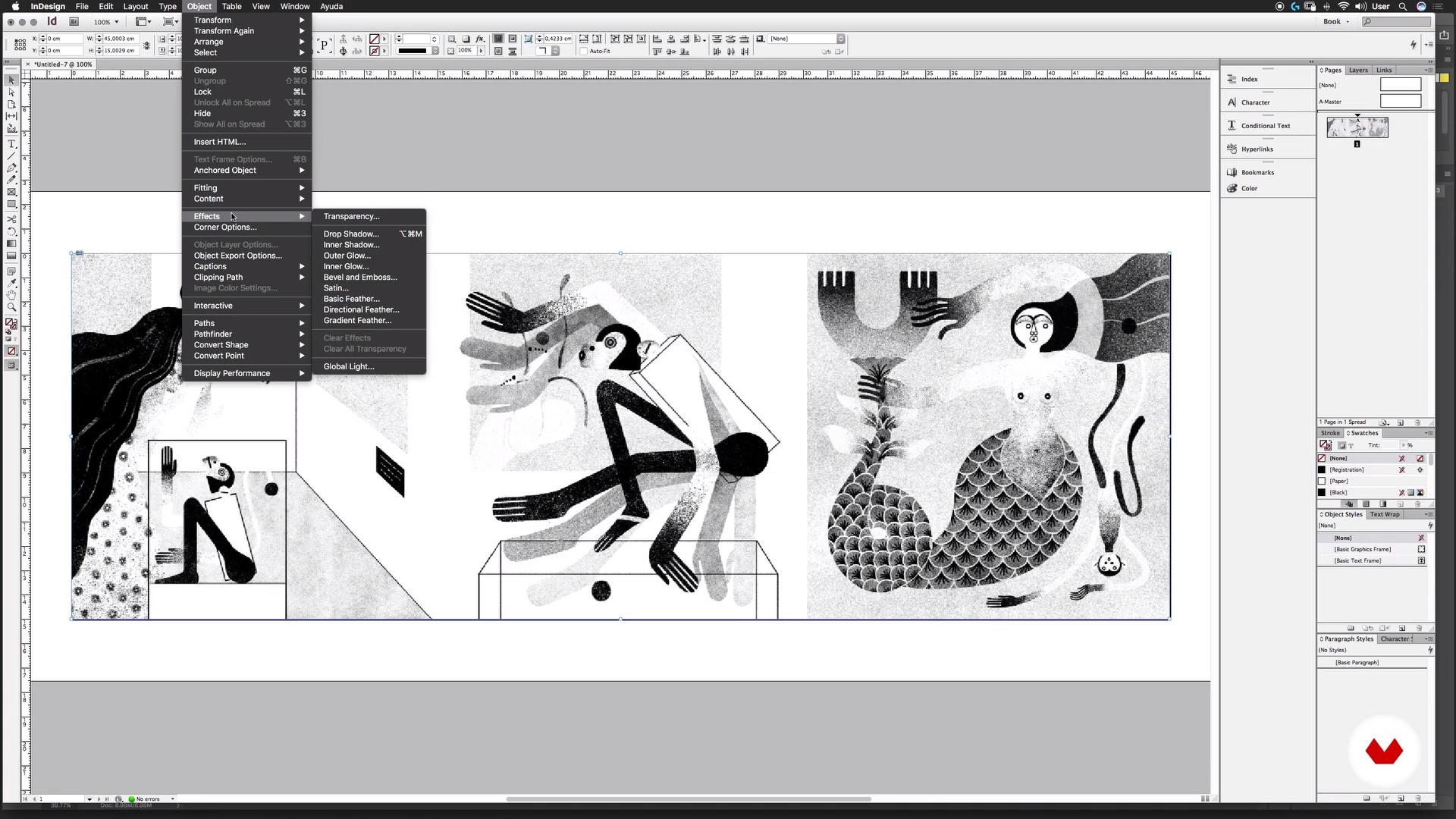Select the Free Transform tool

pyautogui.click(x=11, y=231)
